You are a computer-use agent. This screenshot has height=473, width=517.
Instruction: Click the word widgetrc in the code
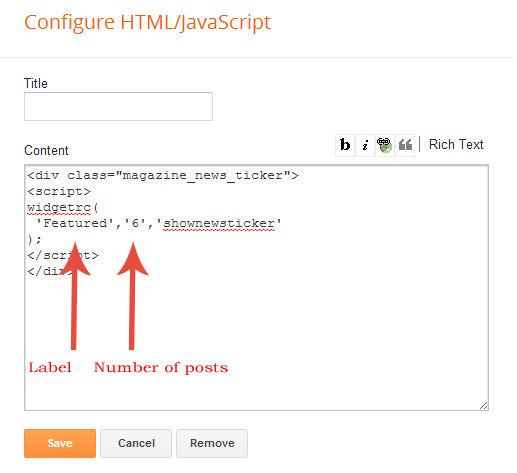pos(59,208)
